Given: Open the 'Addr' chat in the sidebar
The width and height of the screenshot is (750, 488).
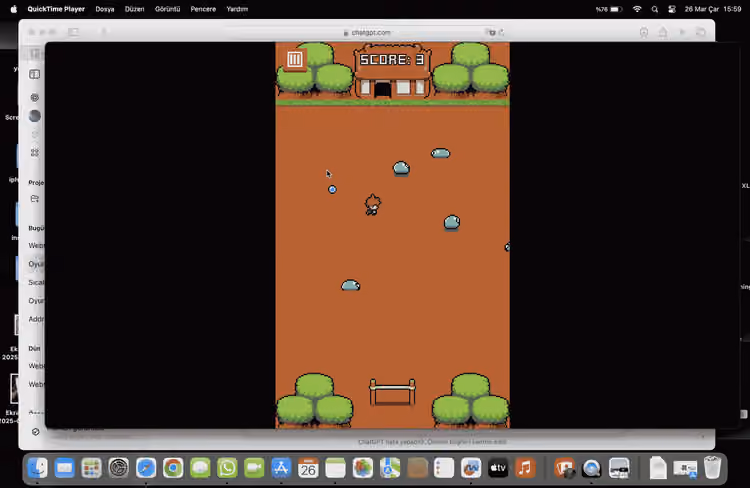Looking at the screenshot, I should (35, 319).
